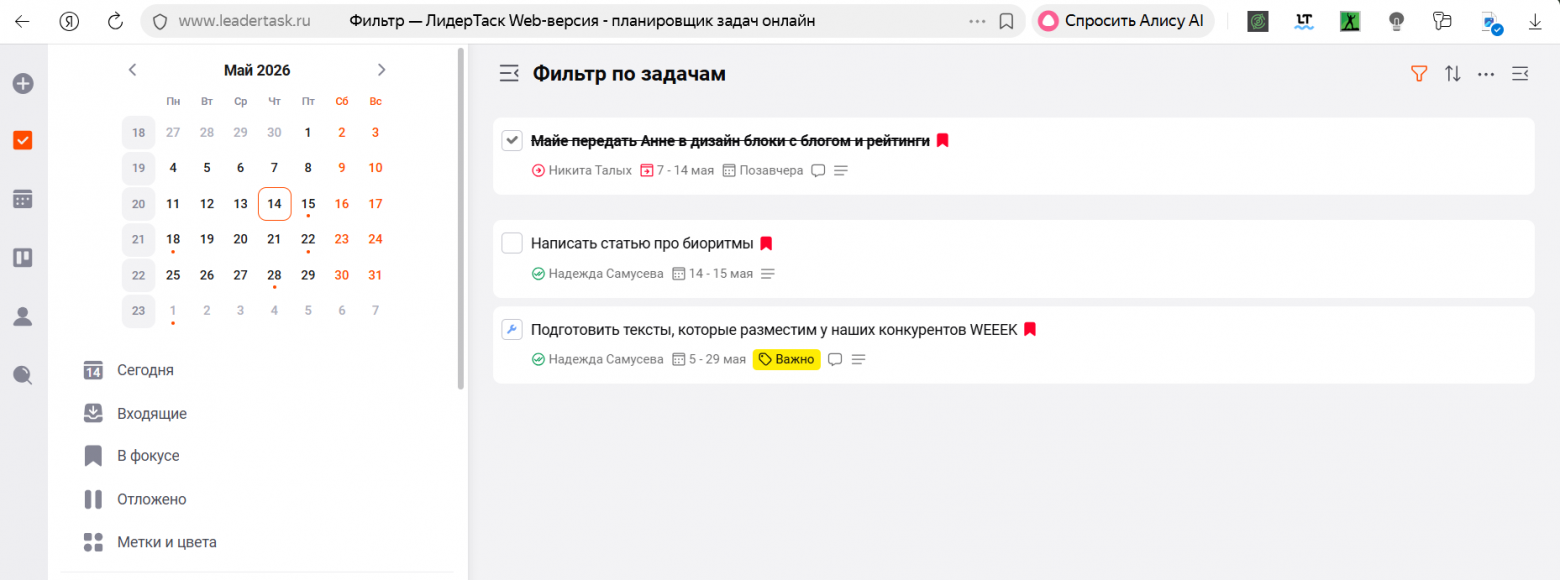Open В фокусе in sidebar
1560x580 pixels.
point(148,456)
